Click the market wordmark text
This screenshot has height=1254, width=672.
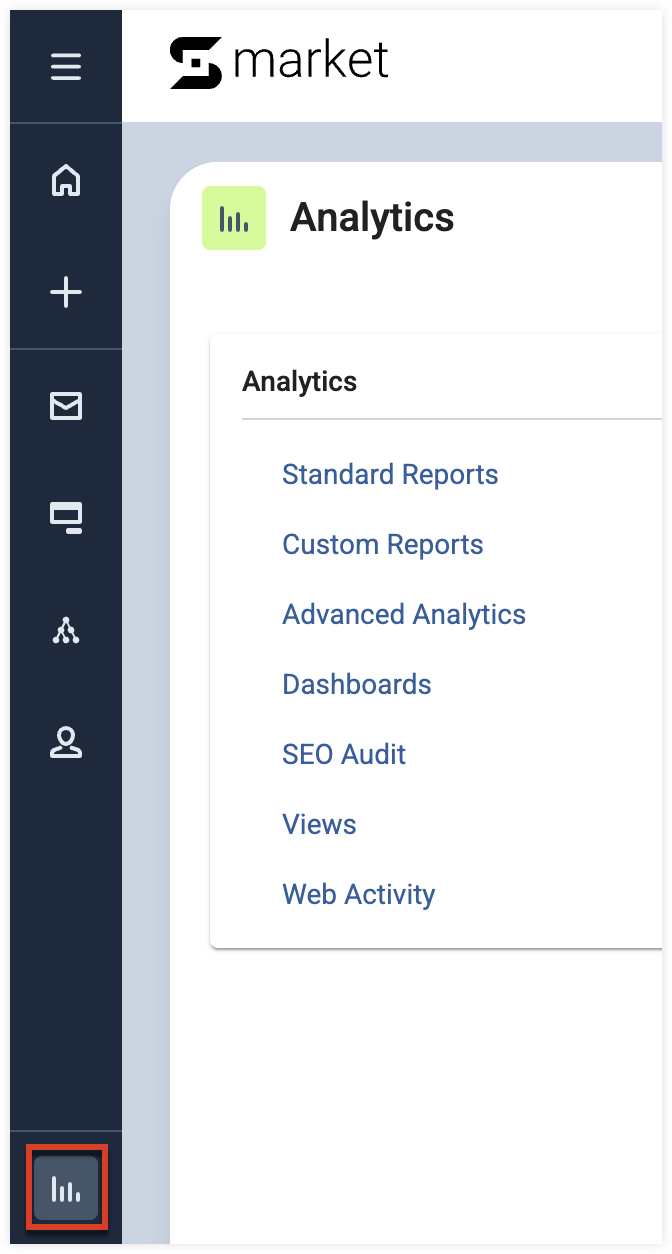pos(311,62)
